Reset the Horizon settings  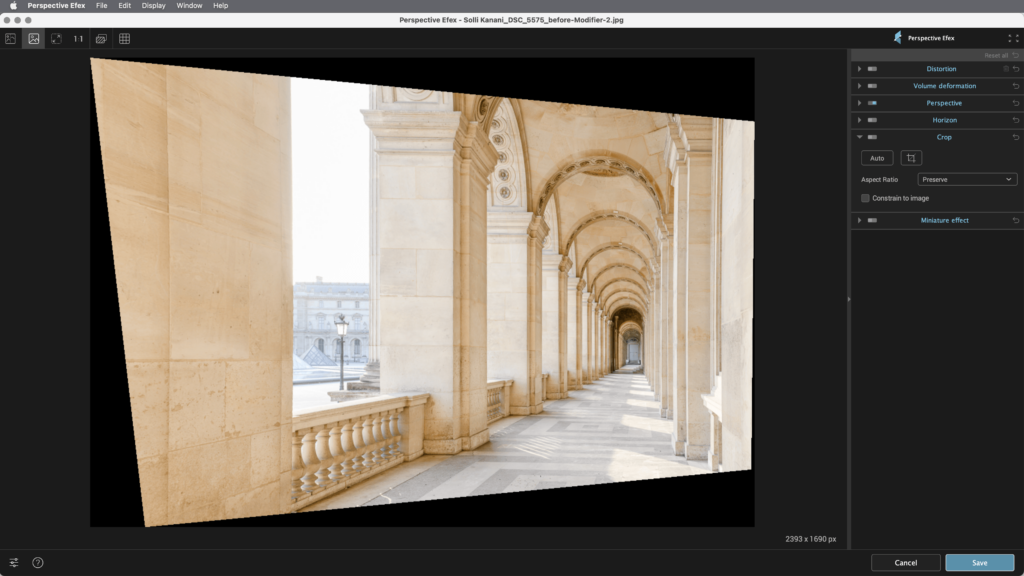1016,120
